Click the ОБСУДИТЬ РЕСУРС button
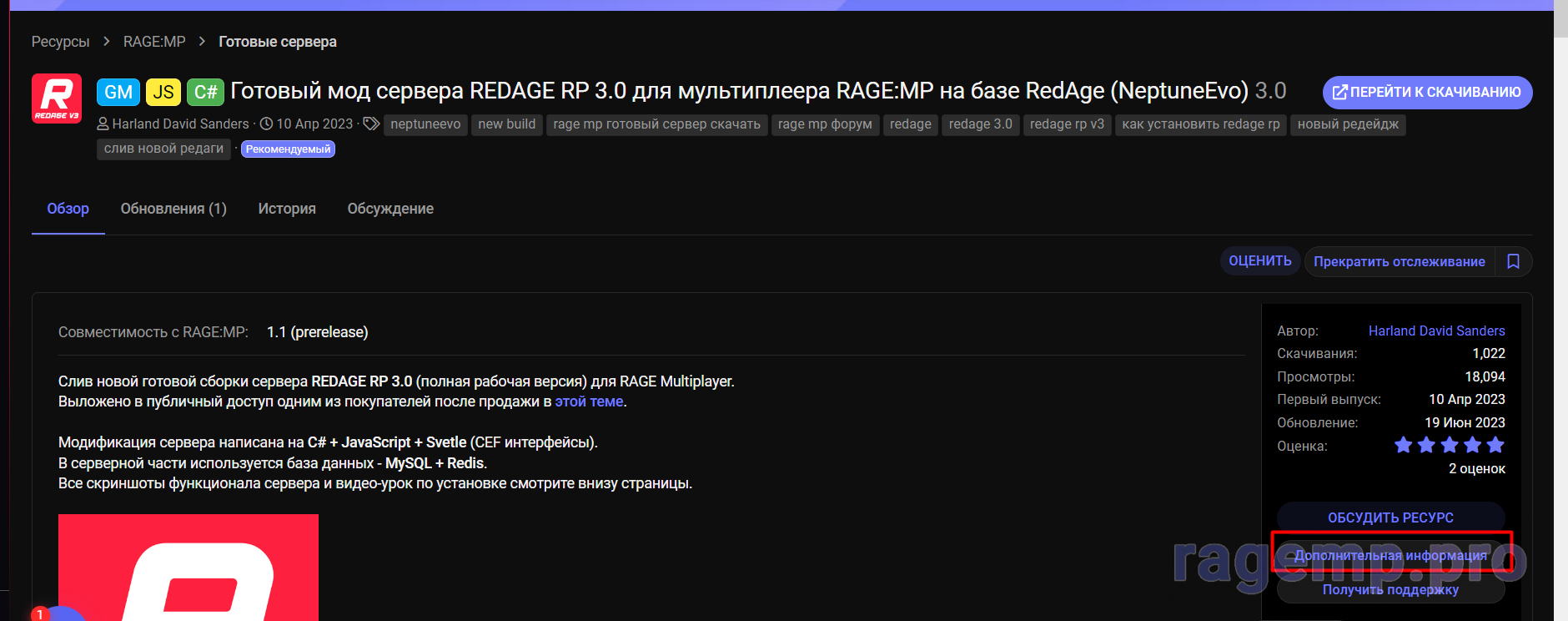The height and width of the screenshot is (621, 1568). tap(1390, 517)
